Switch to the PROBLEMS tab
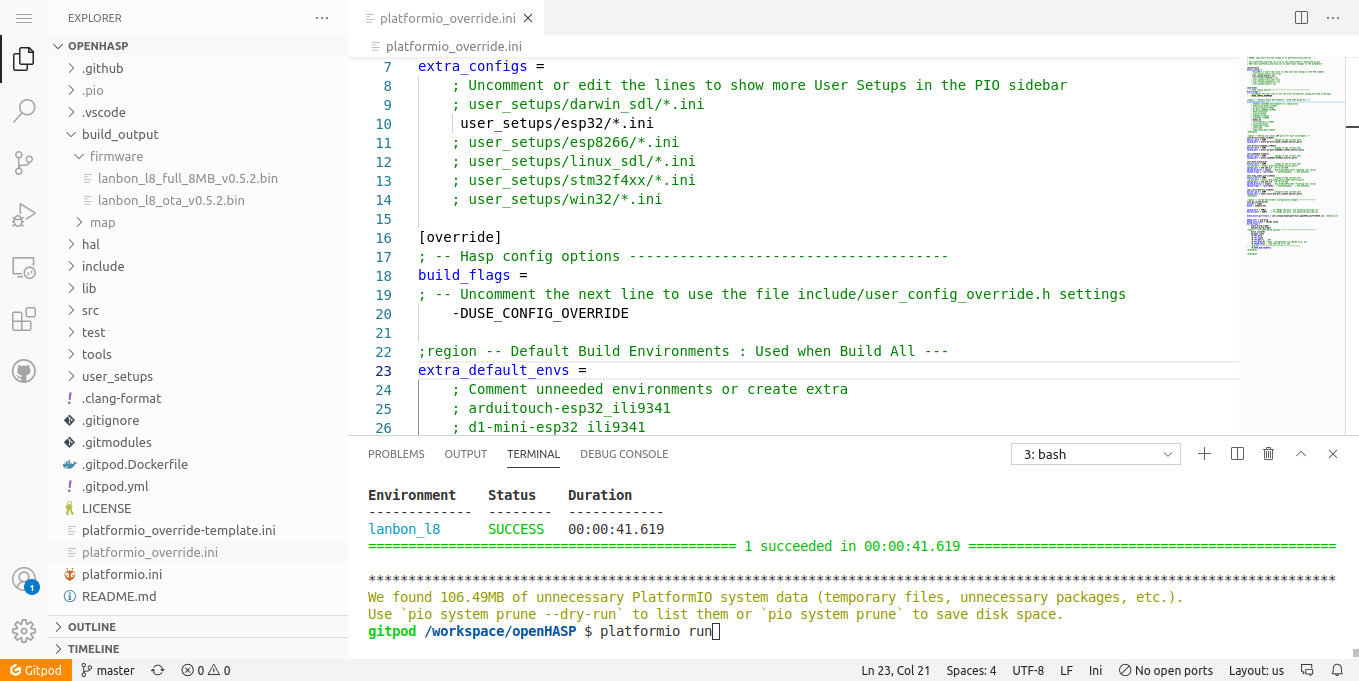 396,454
